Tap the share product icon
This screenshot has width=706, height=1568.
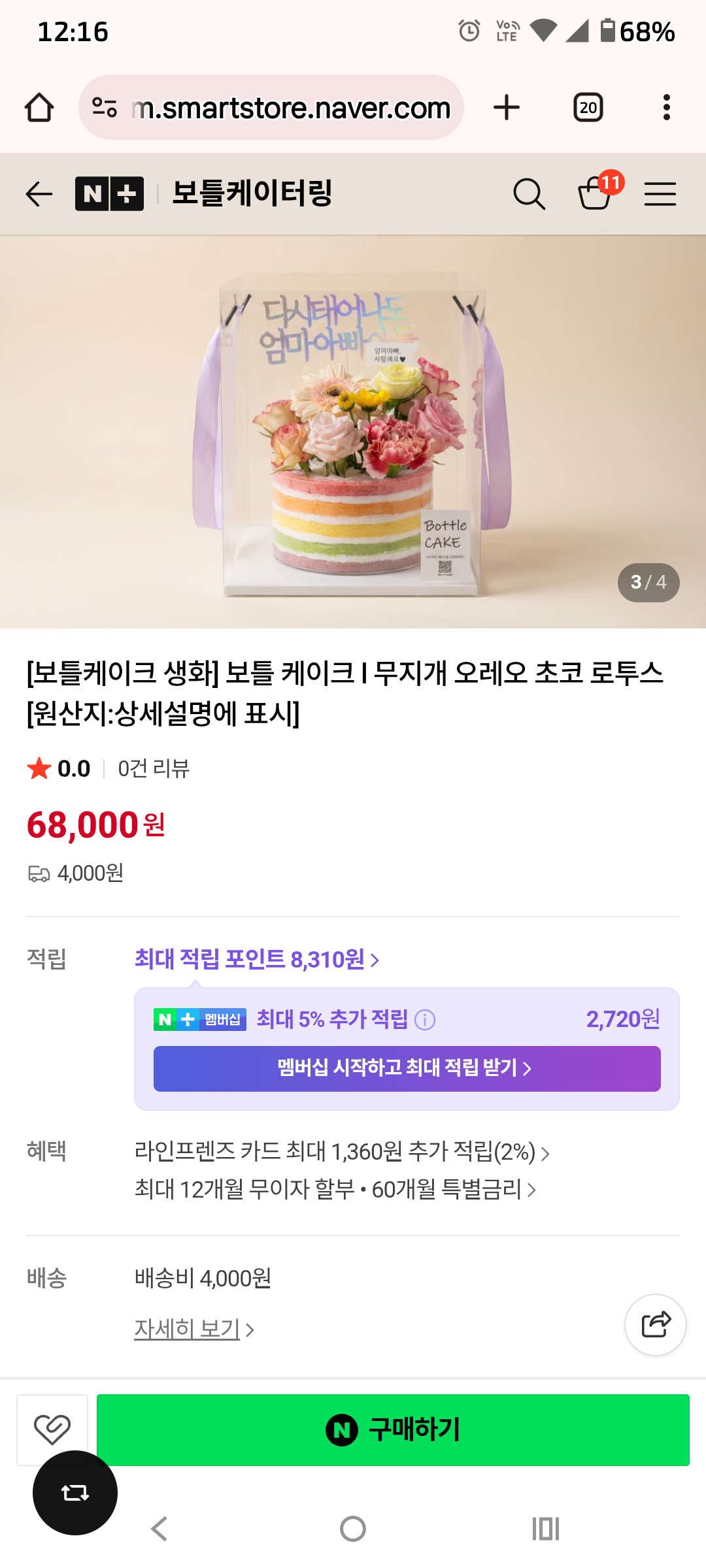pyautogui.click(x=656, y=1325)
